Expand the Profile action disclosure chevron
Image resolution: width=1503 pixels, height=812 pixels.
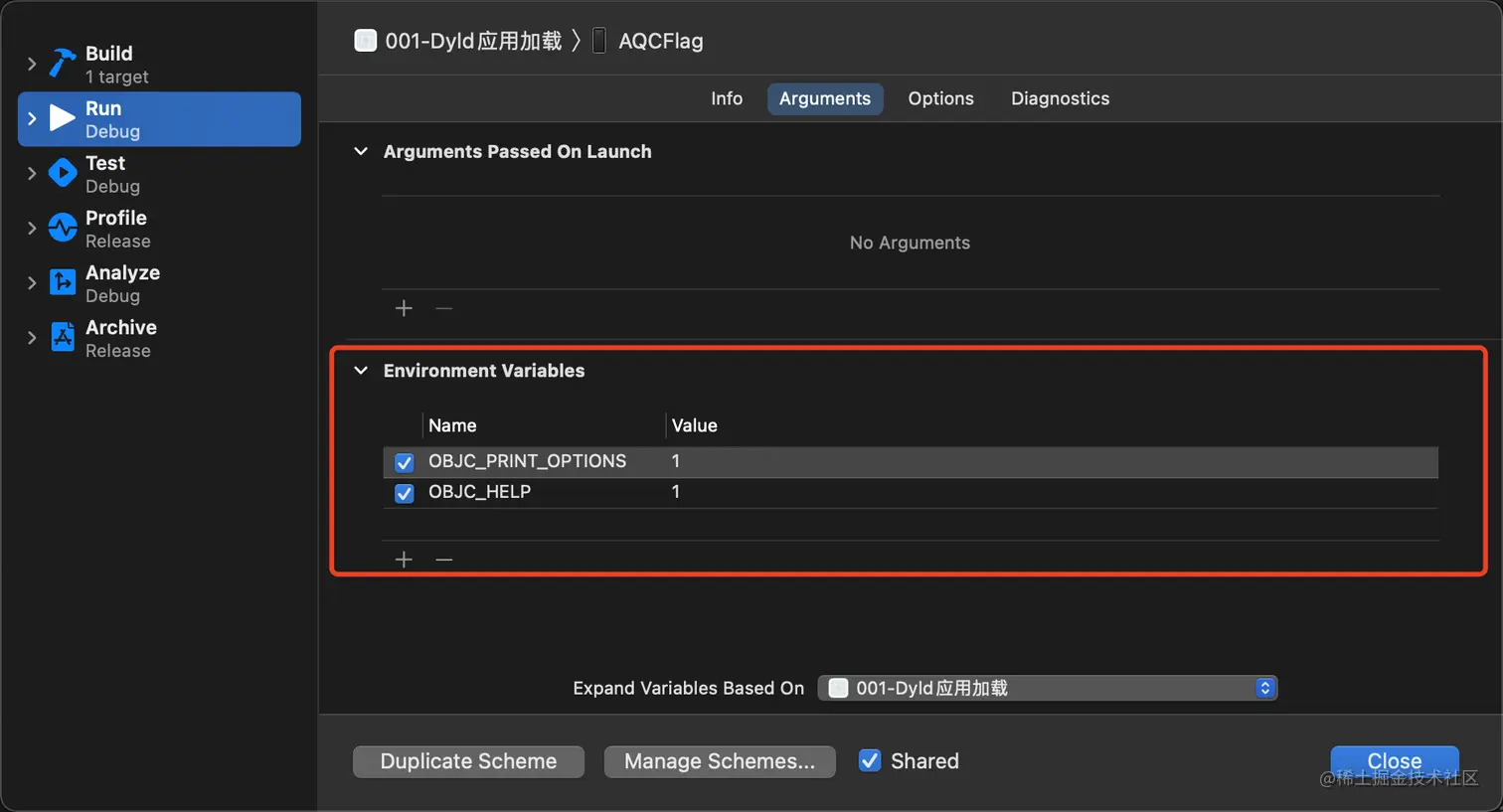pos(32,228)
